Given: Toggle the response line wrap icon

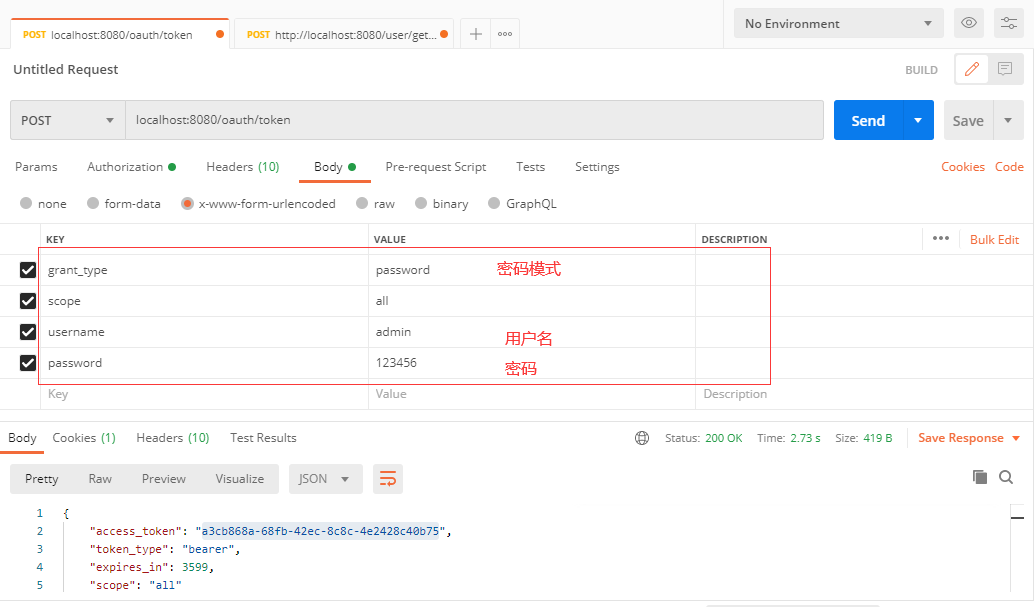Looking at the screenshot, I should point(388,479).
